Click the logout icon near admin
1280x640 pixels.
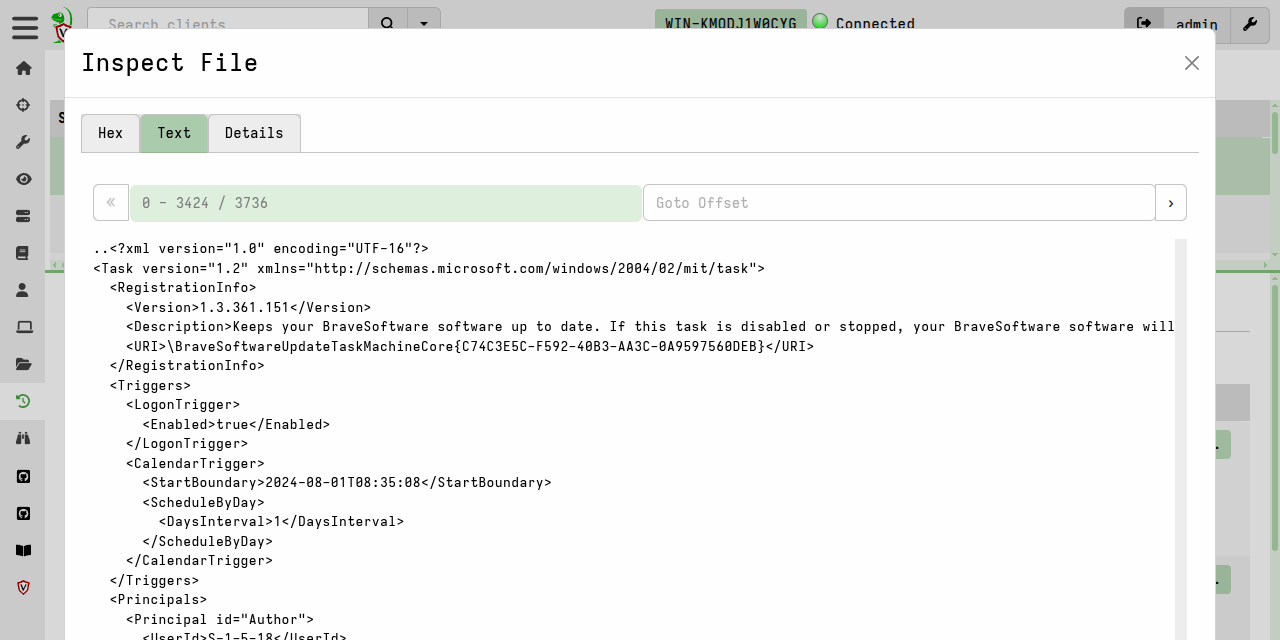click(1144, 24)
